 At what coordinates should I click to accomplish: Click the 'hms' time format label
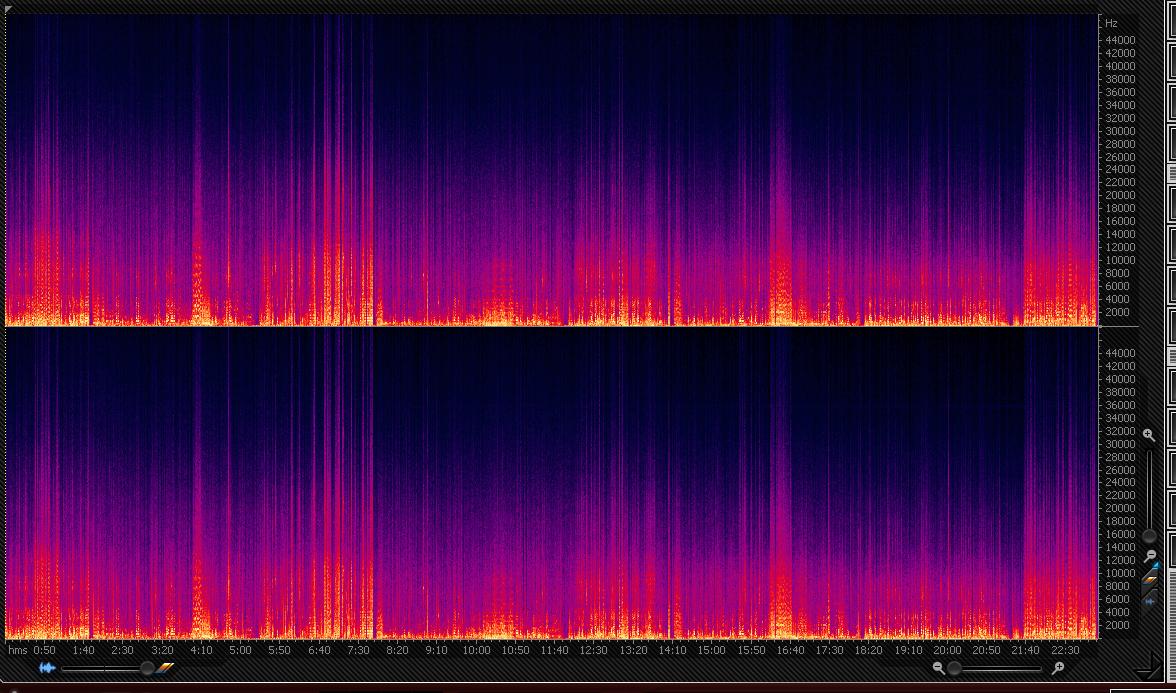(x=17, y=650)
